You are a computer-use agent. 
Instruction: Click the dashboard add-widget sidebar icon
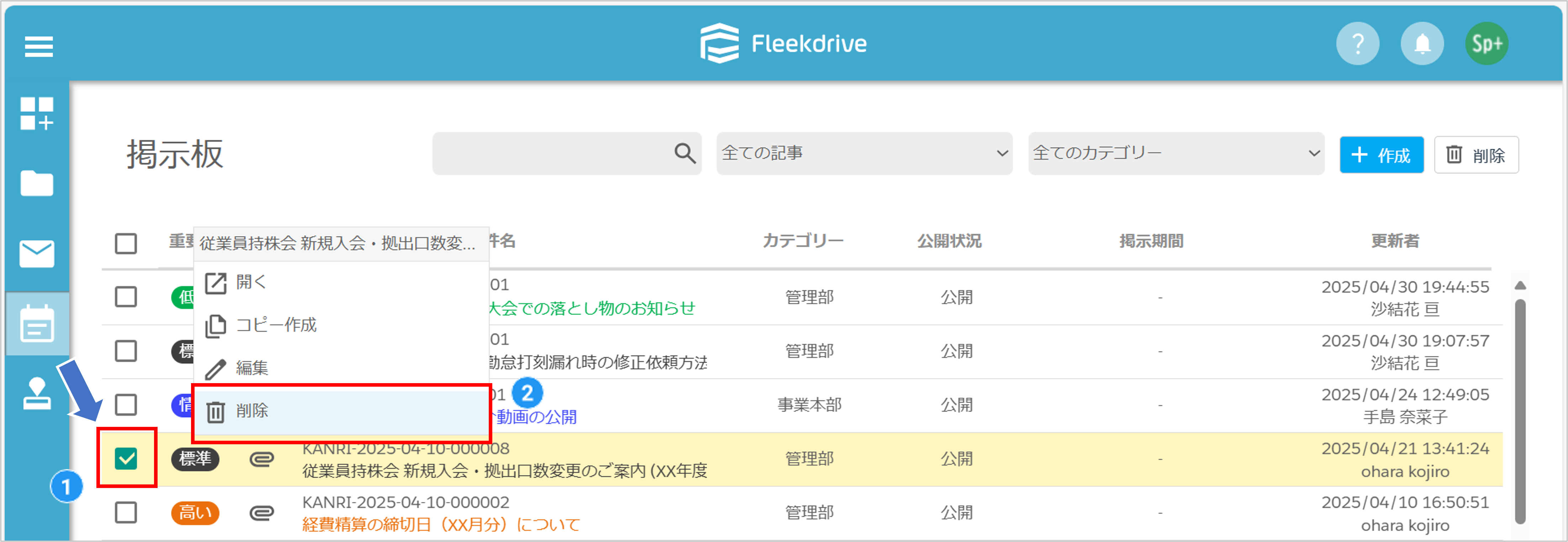(37, 114)
